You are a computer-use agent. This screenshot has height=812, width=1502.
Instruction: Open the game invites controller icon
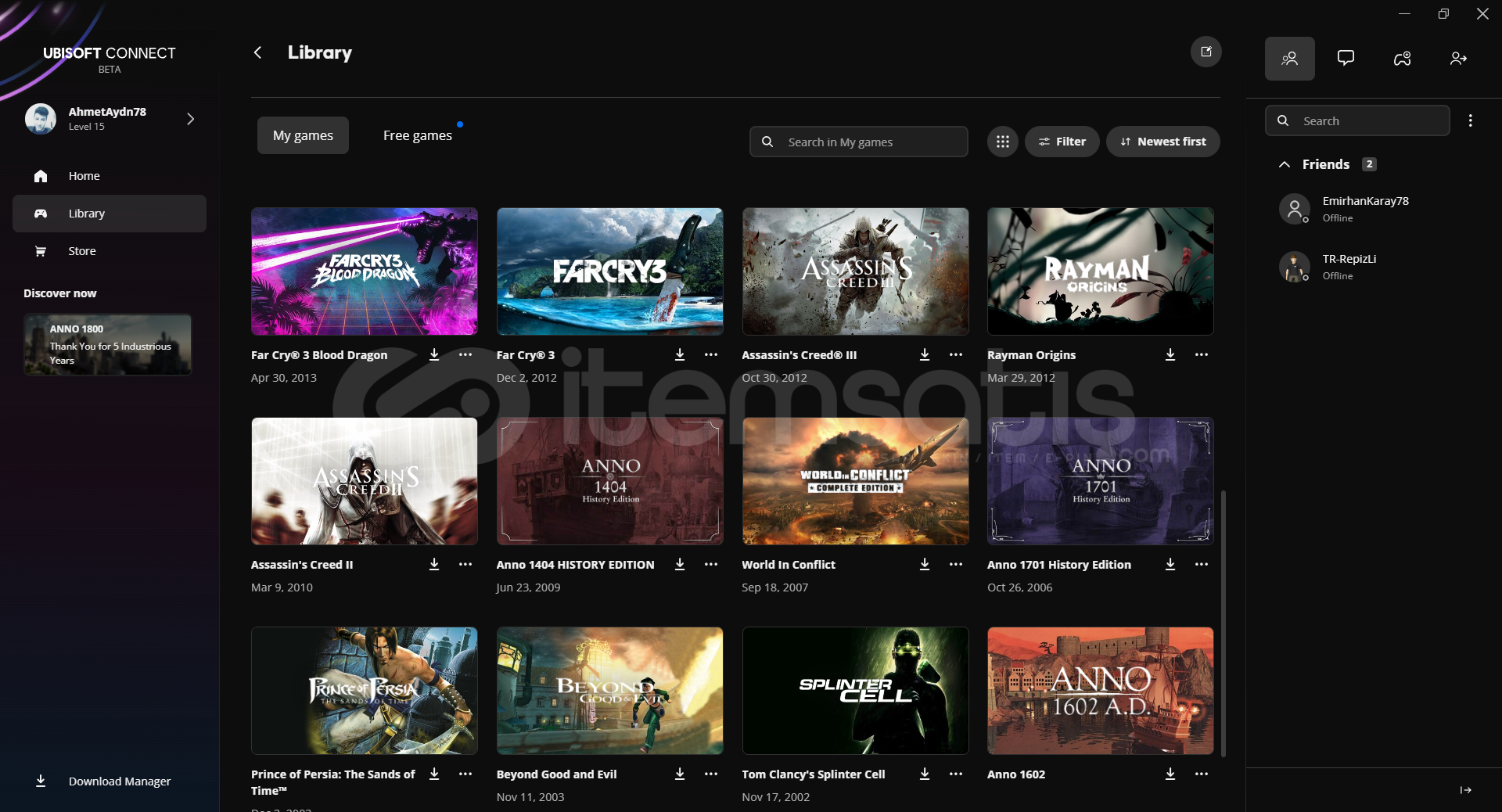tap(1402, 59)
